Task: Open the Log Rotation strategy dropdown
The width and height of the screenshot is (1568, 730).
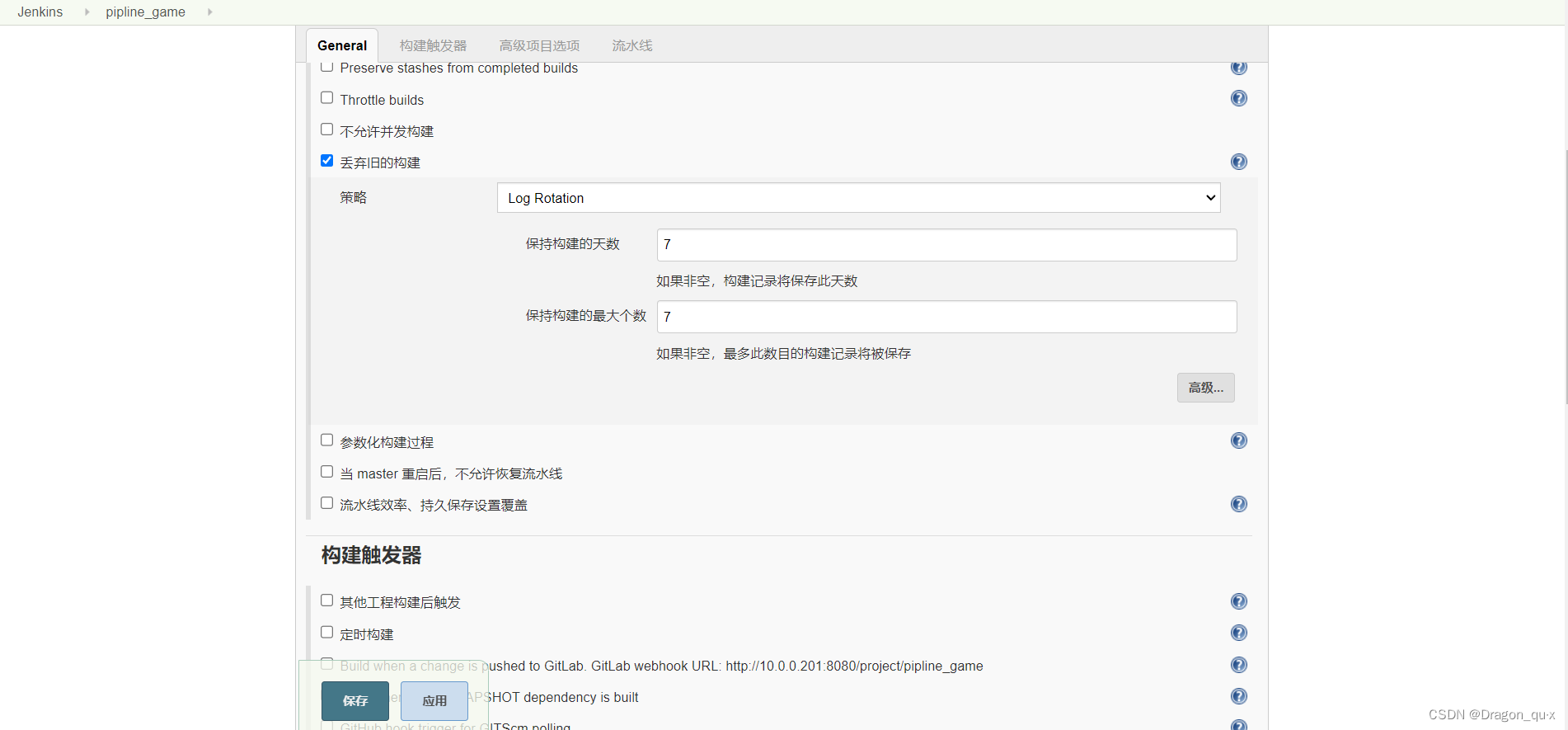Action: click(858, 198)
